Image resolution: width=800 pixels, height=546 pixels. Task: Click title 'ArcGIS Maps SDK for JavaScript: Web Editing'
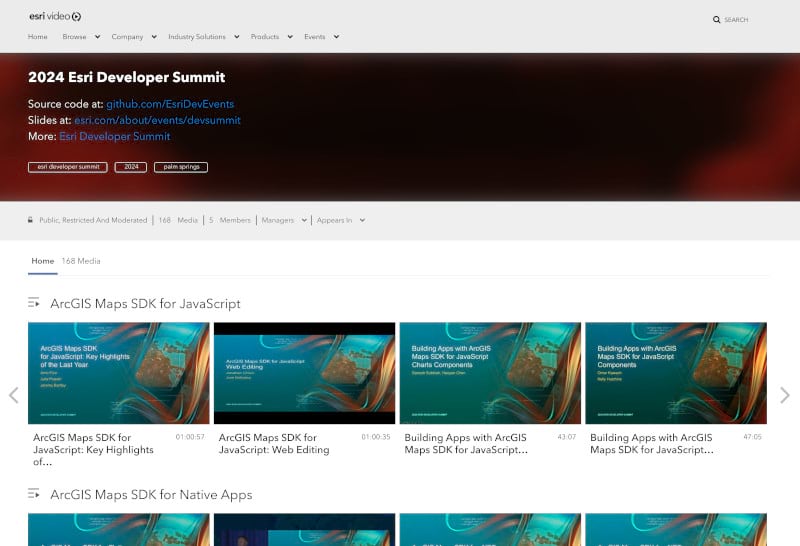coord(274,444)
